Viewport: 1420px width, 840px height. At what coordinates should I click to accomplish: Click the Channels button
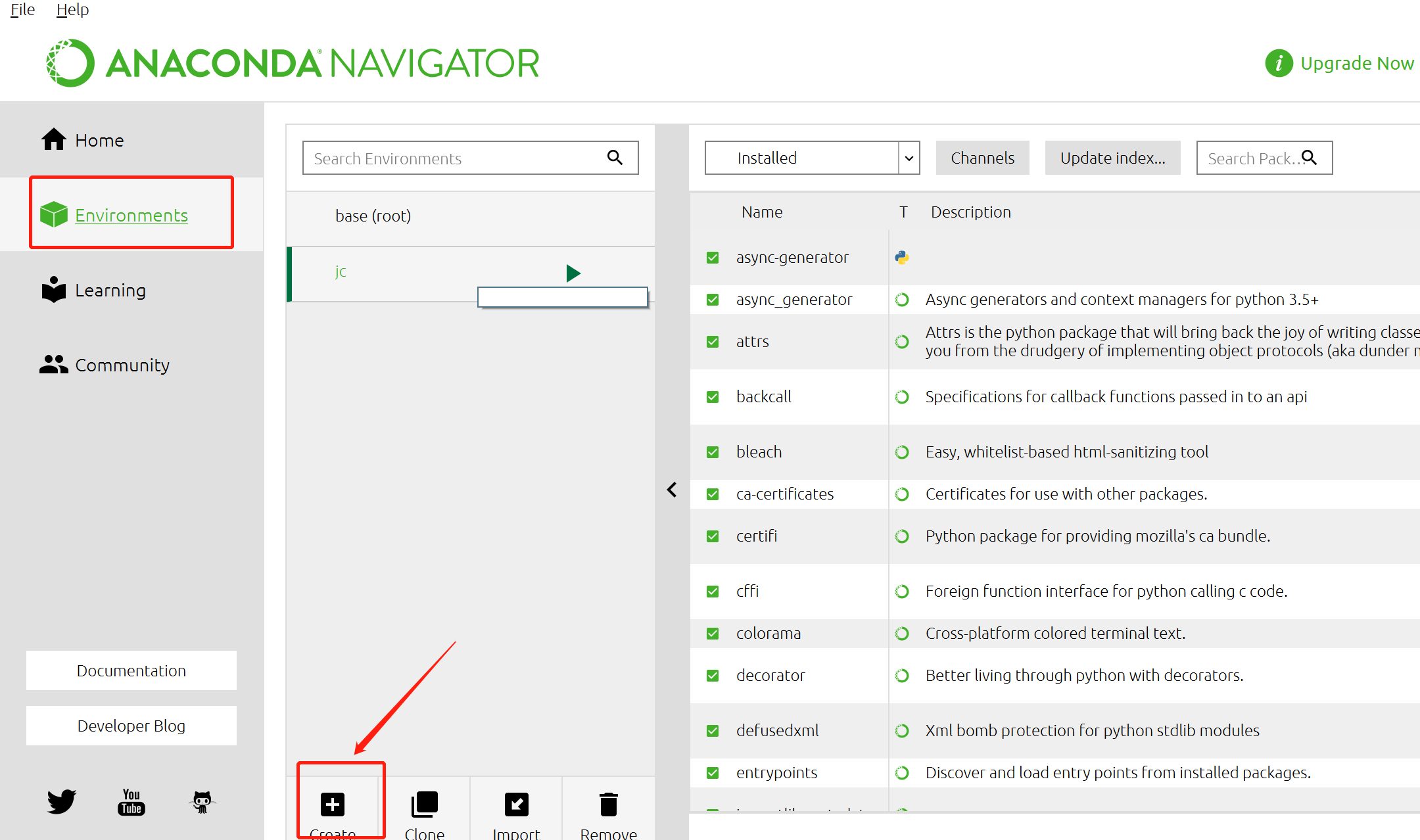[982, 158]
